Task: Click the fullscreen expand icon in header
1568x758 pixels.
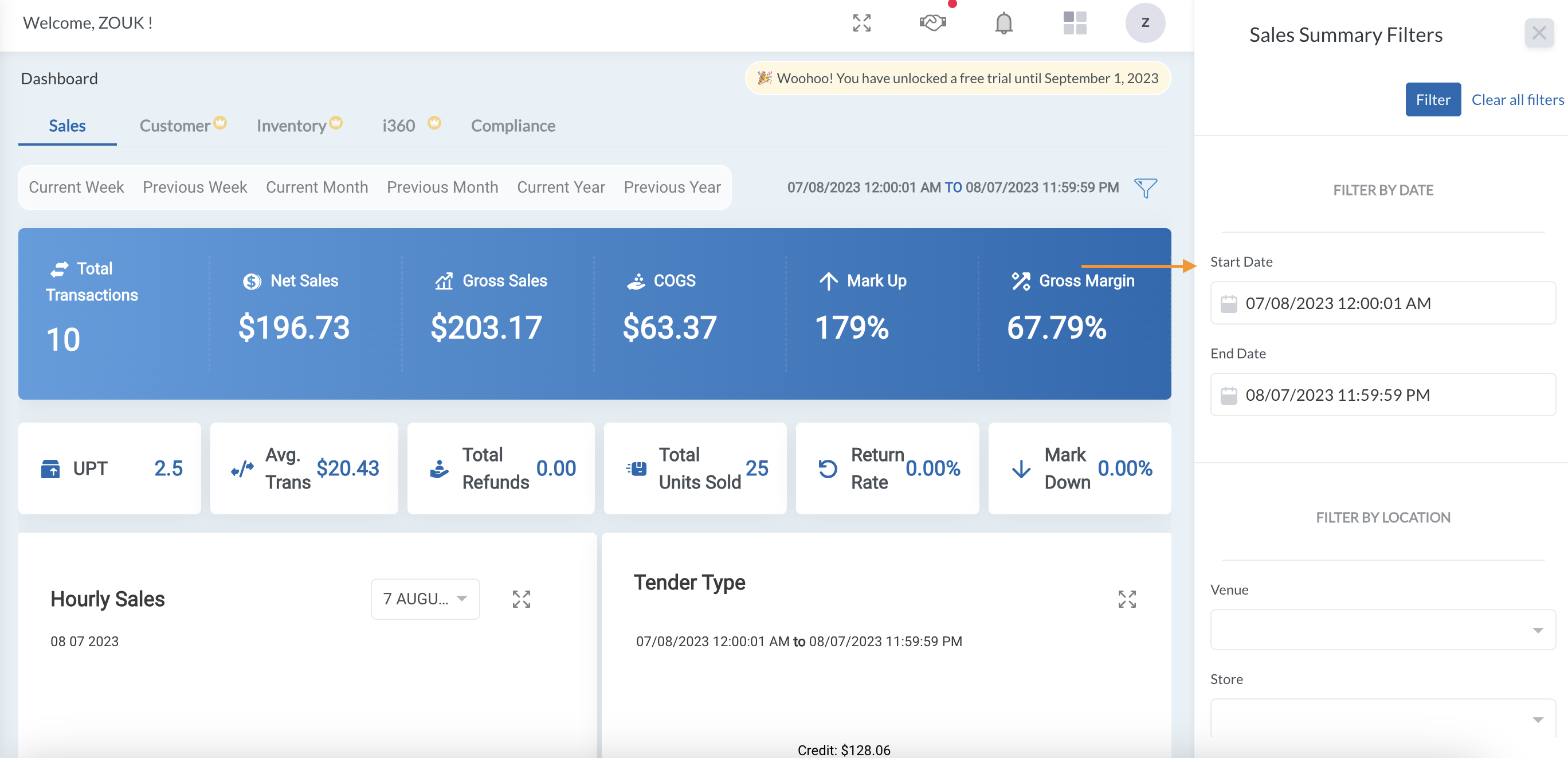Action: tap(861, 23)
